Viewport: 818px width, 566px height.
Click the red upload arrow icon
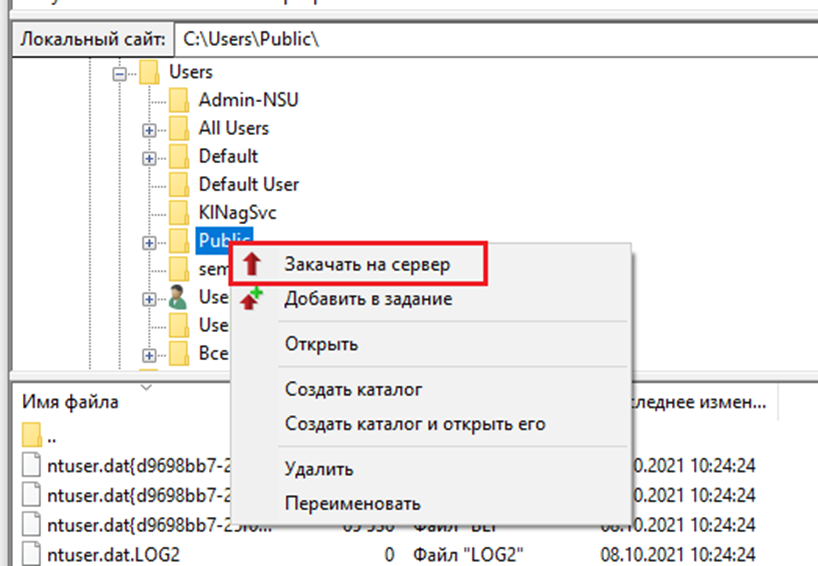coord(253,265)
